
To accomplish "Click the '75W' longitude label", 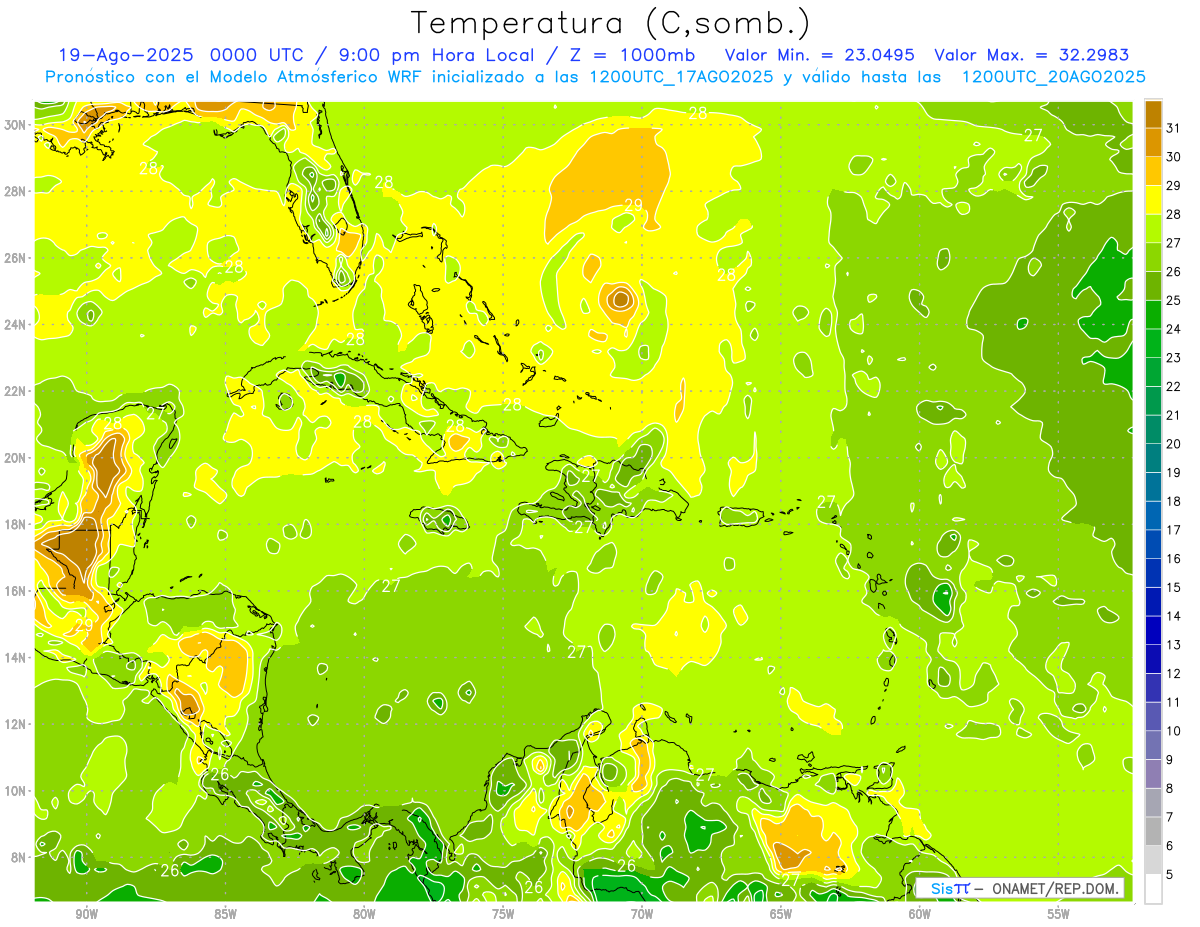I will coord(503,914).
